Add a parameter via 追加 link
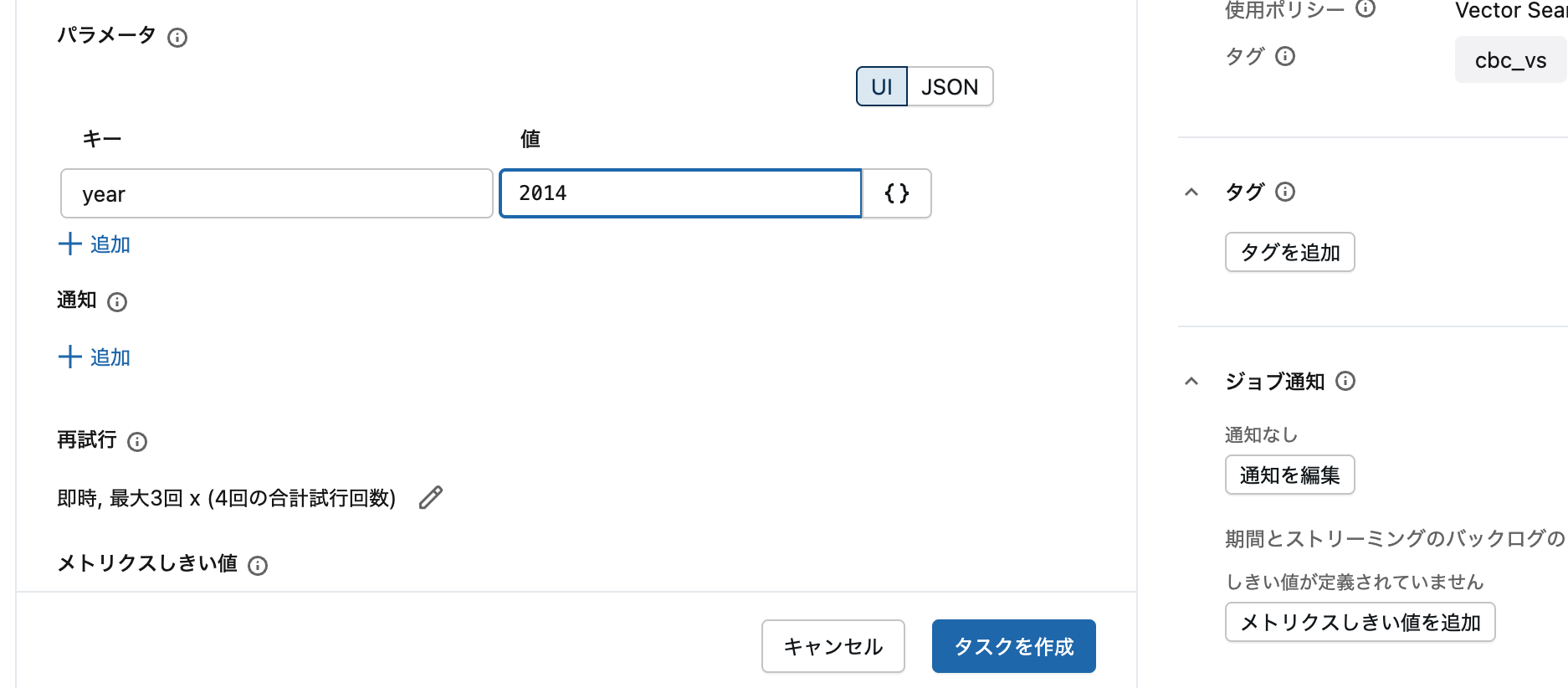 tap(93, 244)
